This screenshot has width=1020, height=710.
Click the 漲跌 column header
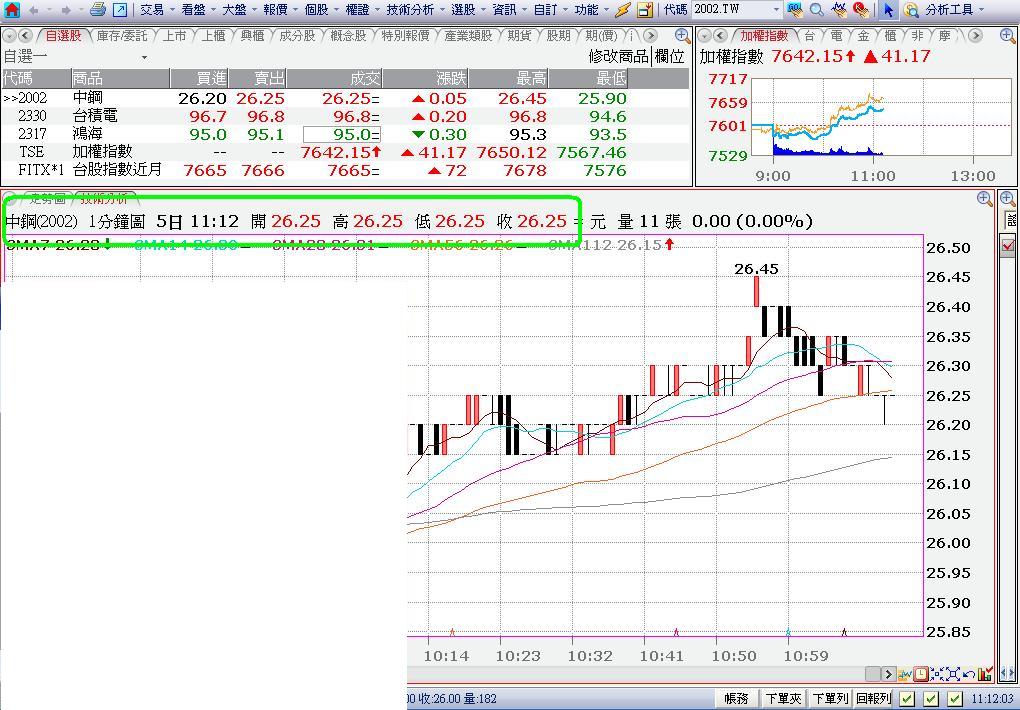click(425, 79)
